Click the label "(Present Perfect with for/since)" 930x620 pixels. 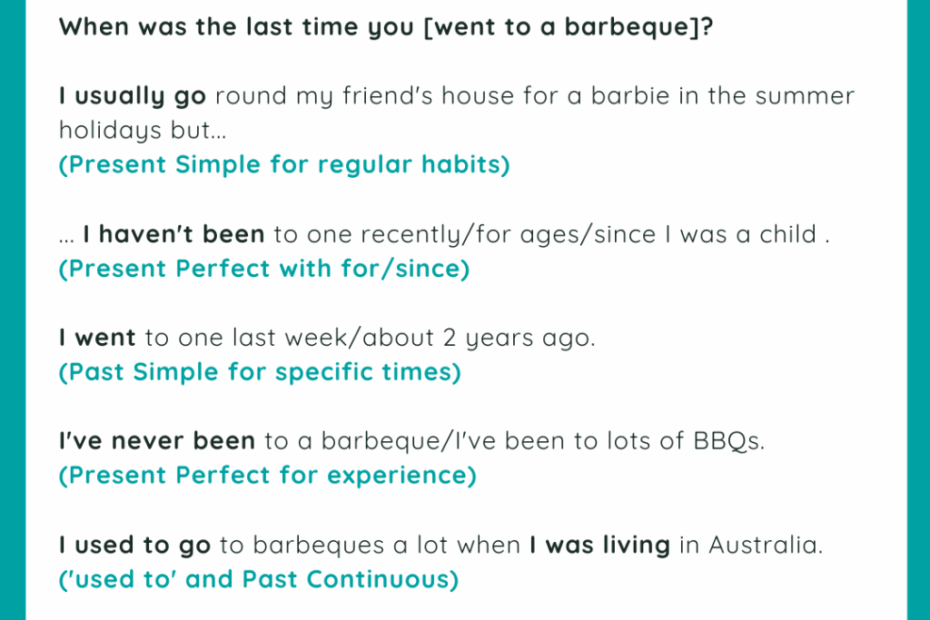(264, 269)
